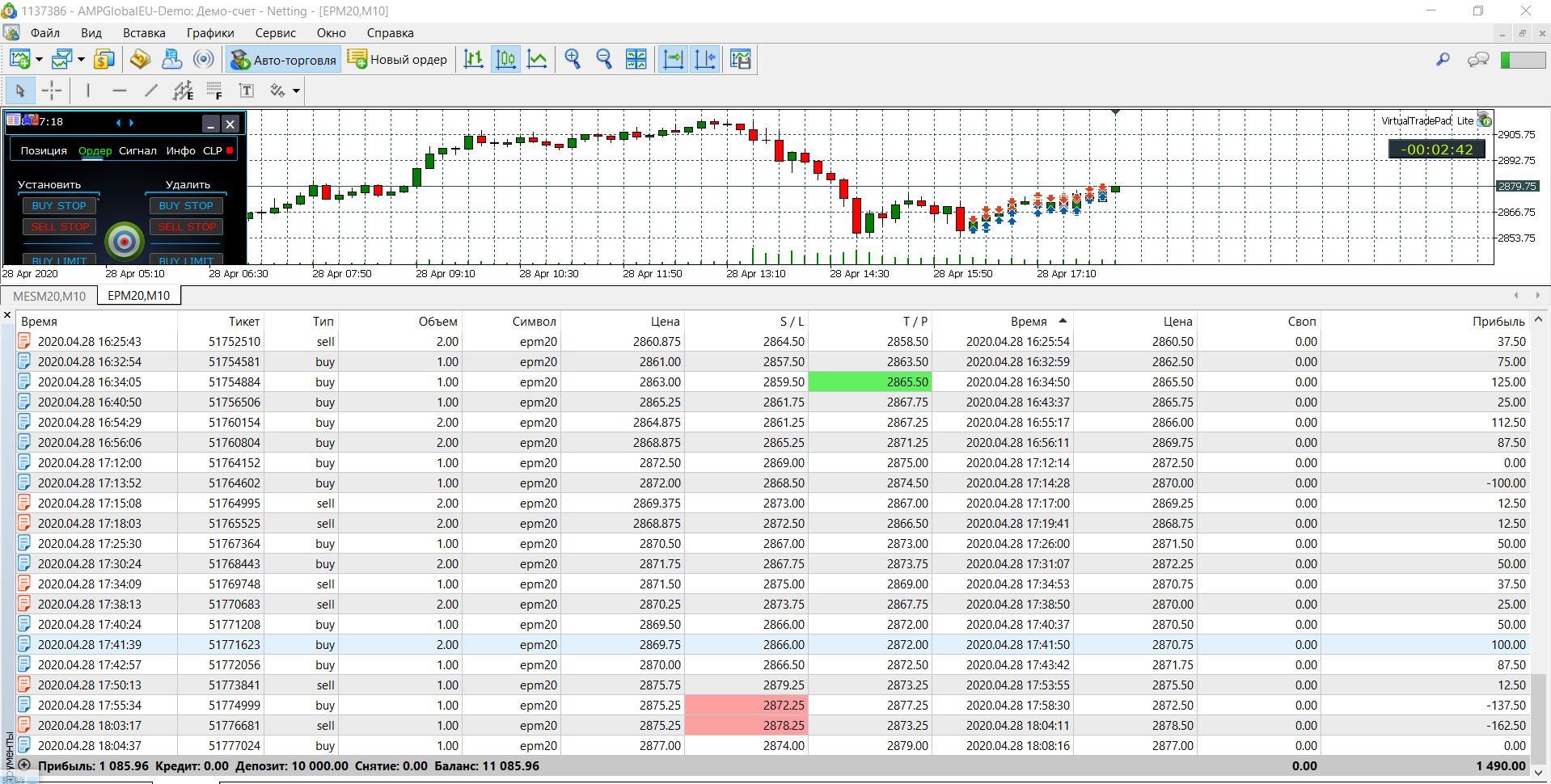The width and height of the screenshot is (1551, 784).
Task: Open the graphical objects dropdown arrow
Action: point(297,91)
